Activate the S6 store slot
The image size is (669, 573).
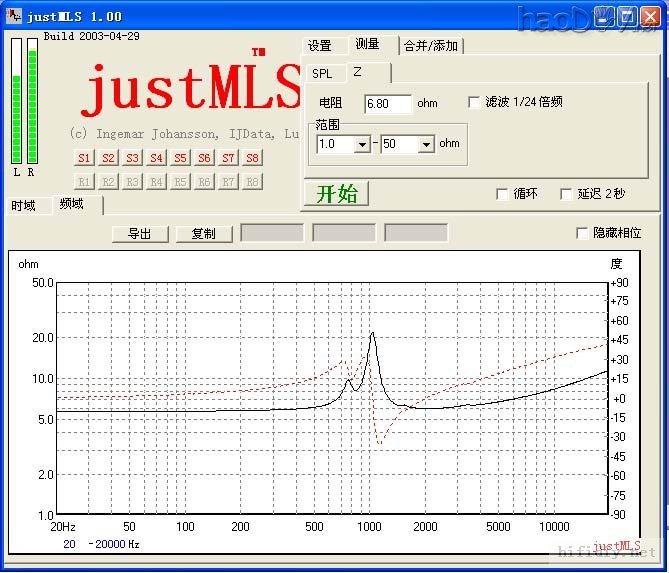click(x=204, y=158)
